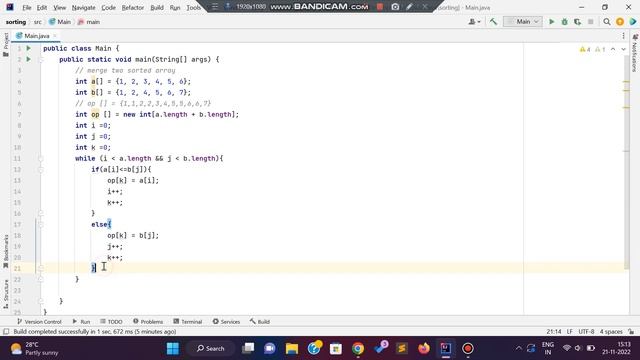Click taskbar Search box

tap(211, 349)
